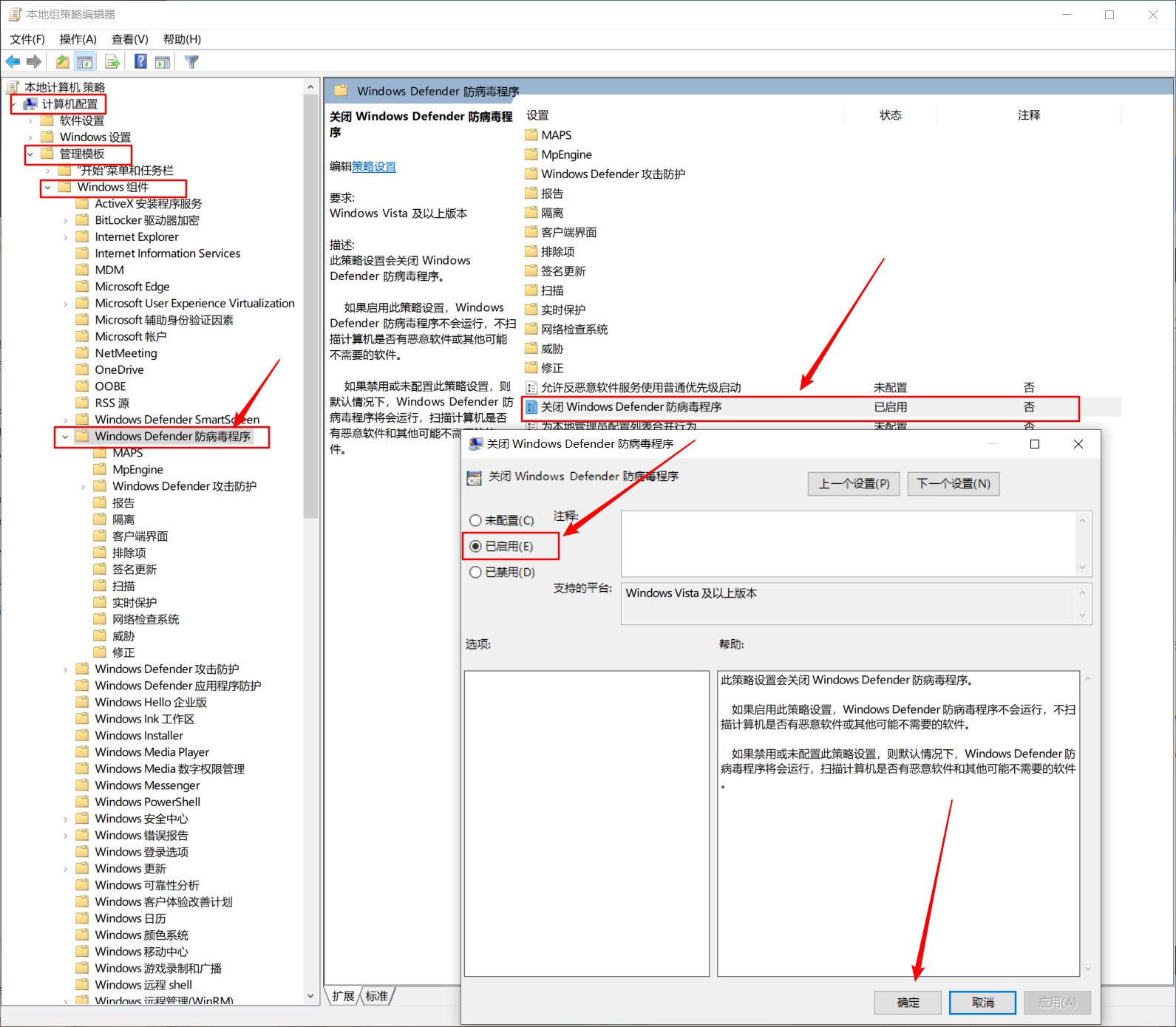Screen dimensions: 1176x1027
Task: Expand the Windows 安全中心 tree node
Action: click(x=66, y=819)
